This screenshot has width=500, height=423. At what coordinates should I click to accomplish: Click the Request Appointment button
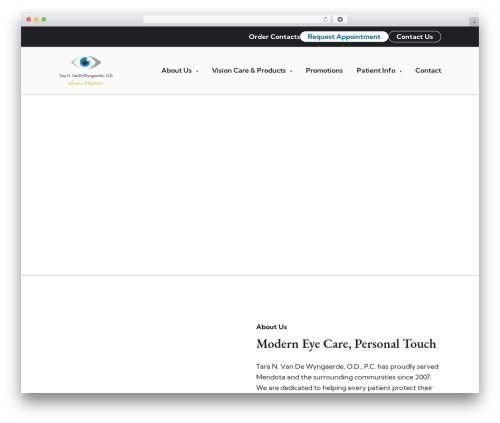click(x=344, y=37)
